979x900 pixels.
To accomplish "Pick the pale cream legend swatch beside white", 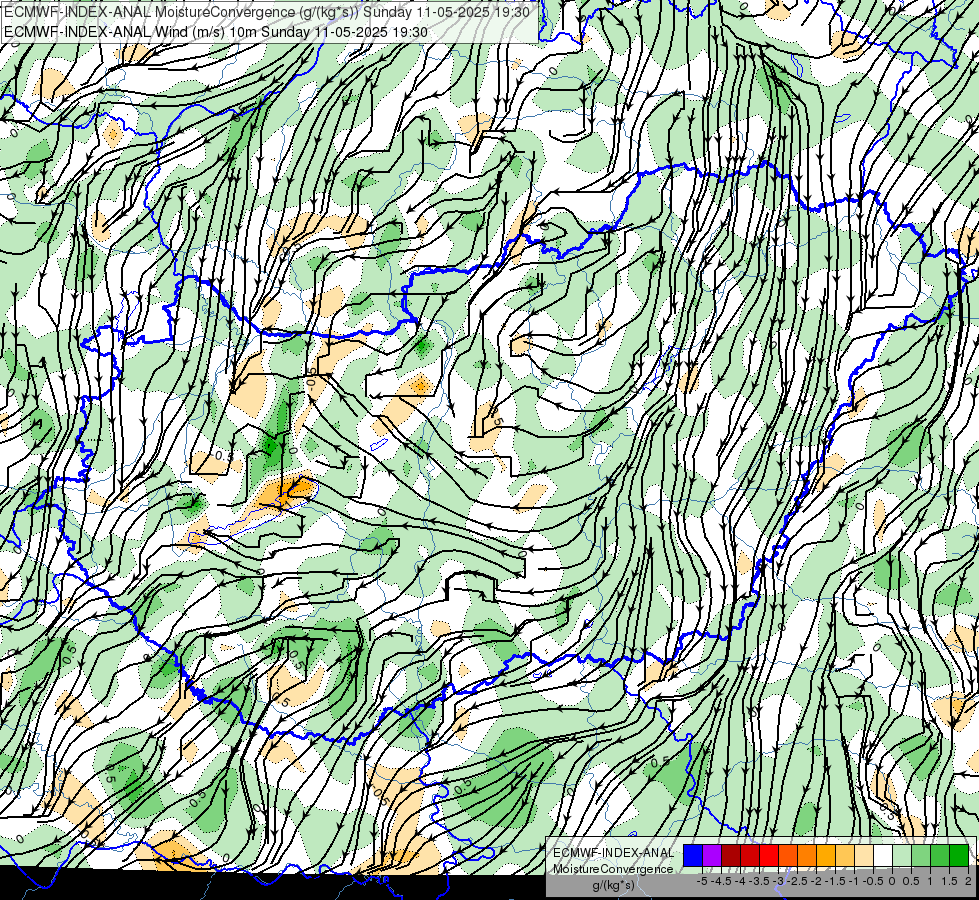I will point(864,855).
